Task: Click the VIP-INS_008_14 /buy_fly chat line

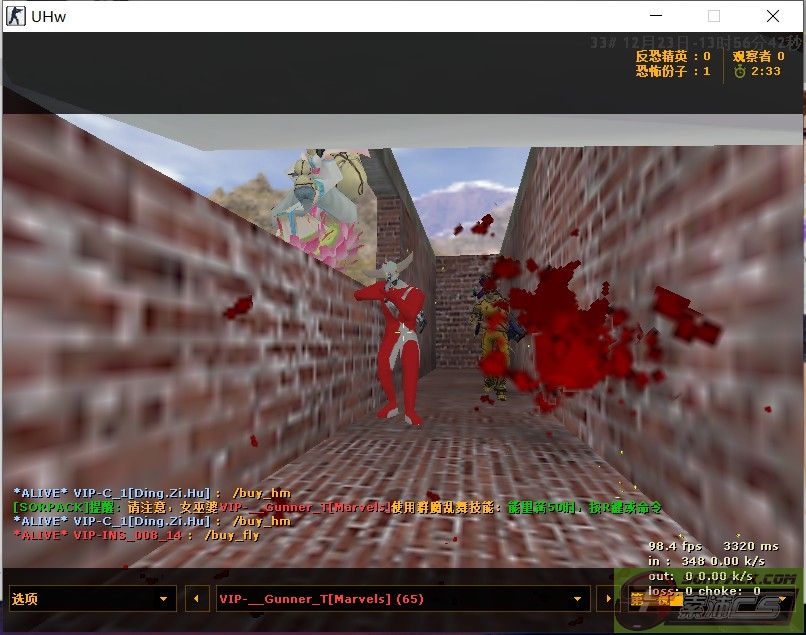Action: pos(137,535)
